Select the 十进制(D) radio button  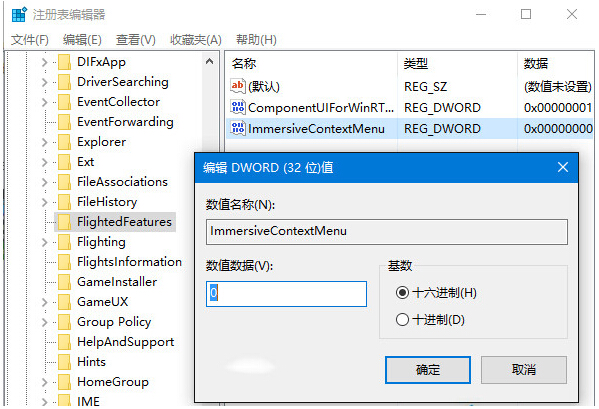(x=402, y=319)
